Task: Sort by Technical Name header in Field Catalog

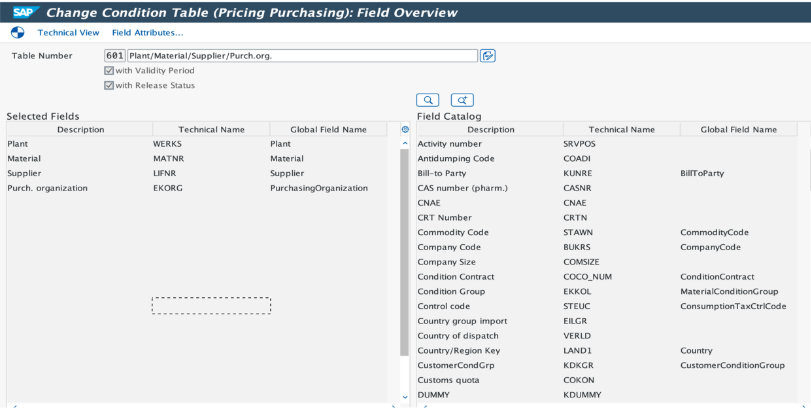Action: [621, 129]
